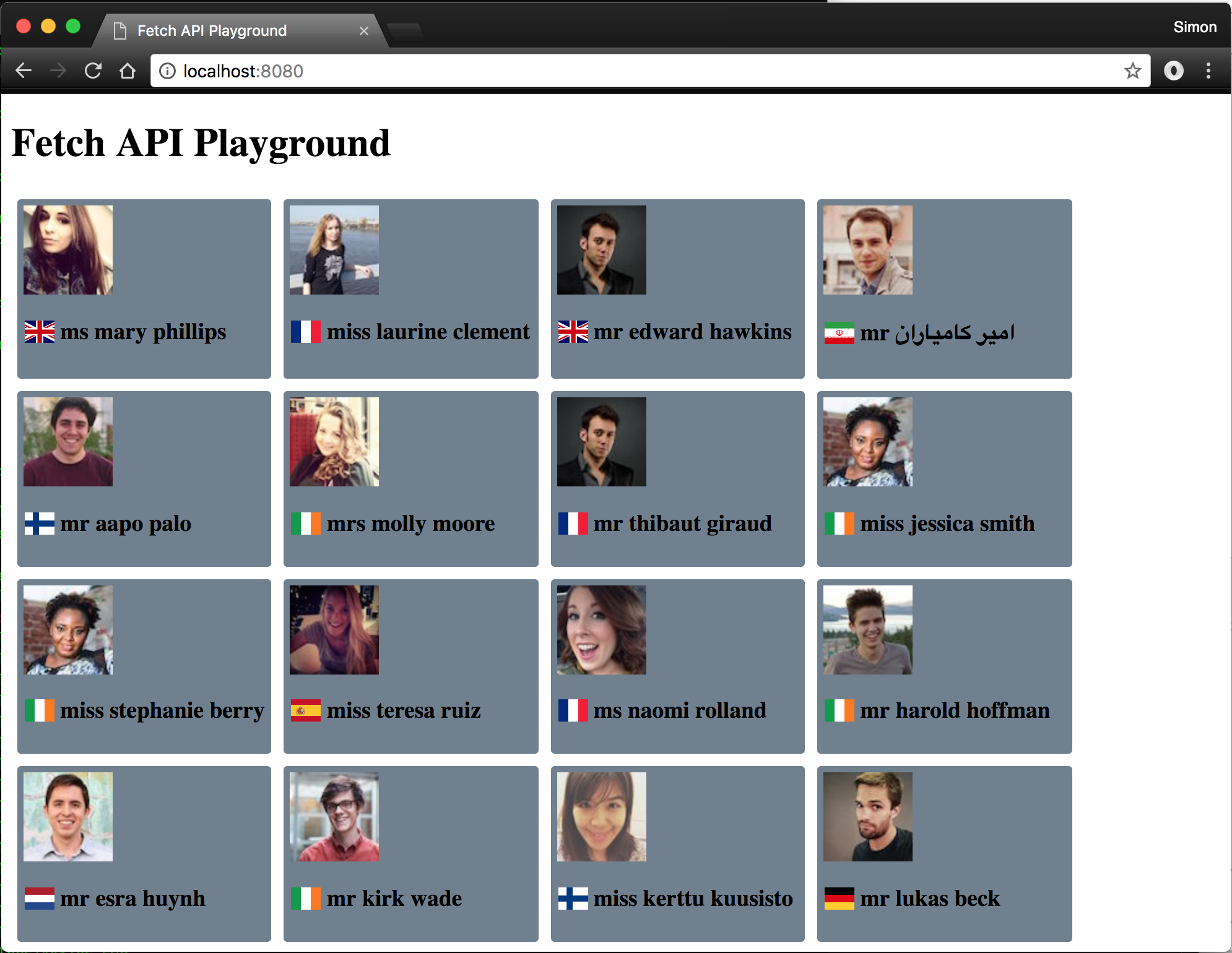The image size is (1232, 953).
Task: Click the German flag beside lukas beck
Action: click(x=839, y=899)
